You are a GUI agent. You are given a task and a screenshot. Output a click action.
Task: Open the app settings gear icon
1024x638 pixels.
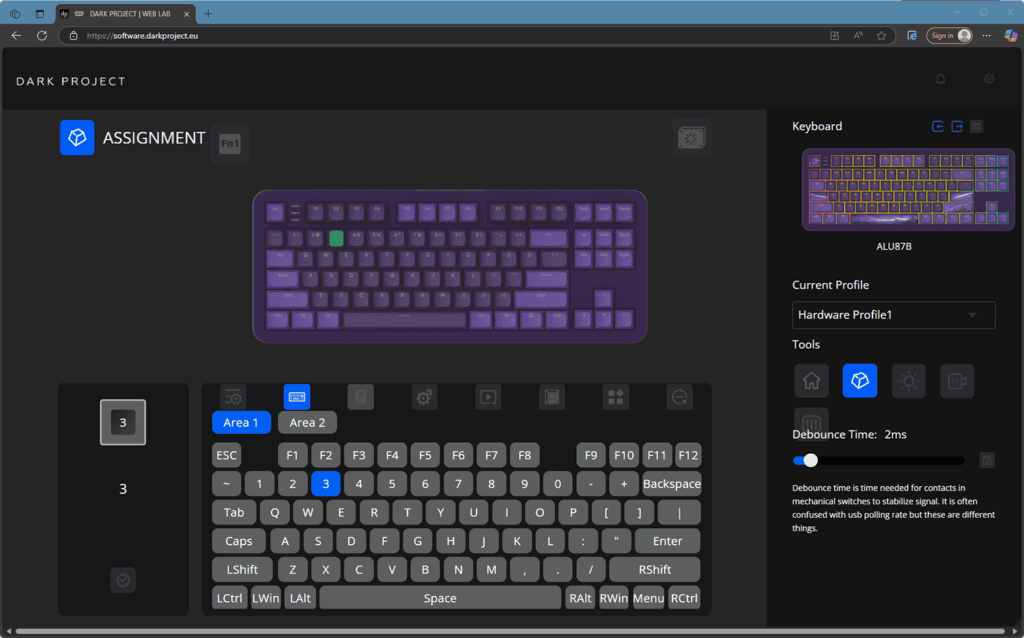989,79
